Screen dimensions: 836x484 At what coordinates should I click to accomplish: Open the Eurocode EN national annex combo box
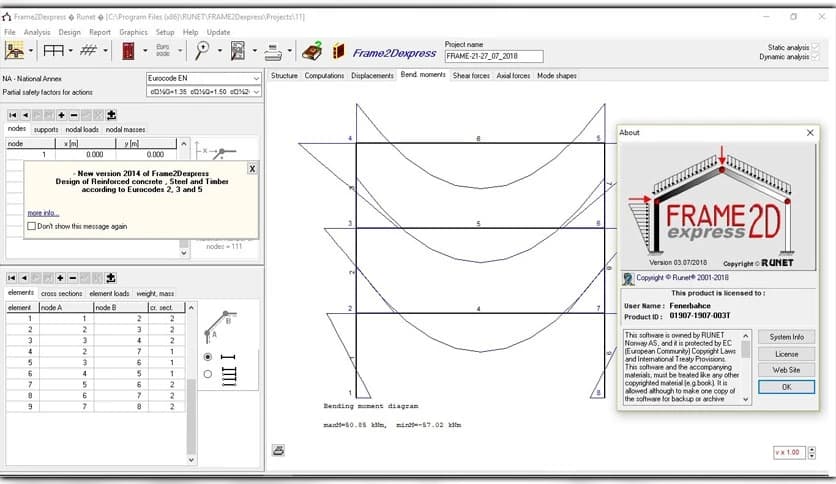[x=204, y=78]
